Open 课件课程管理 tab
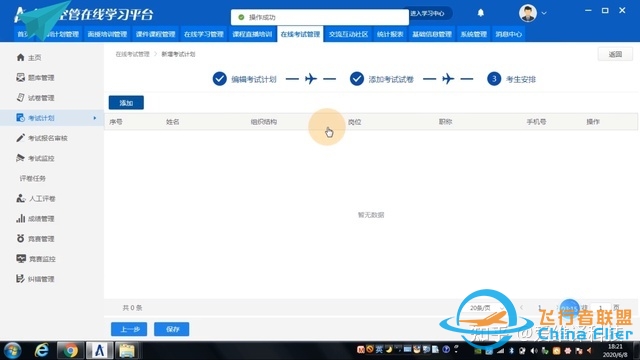This screenshot has width=640, height=360. tap(156, 34)
